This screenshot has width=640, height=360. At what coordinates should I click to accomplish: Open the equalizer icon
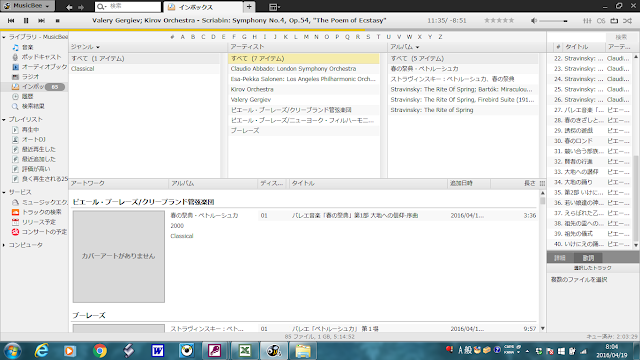(587, 20)
